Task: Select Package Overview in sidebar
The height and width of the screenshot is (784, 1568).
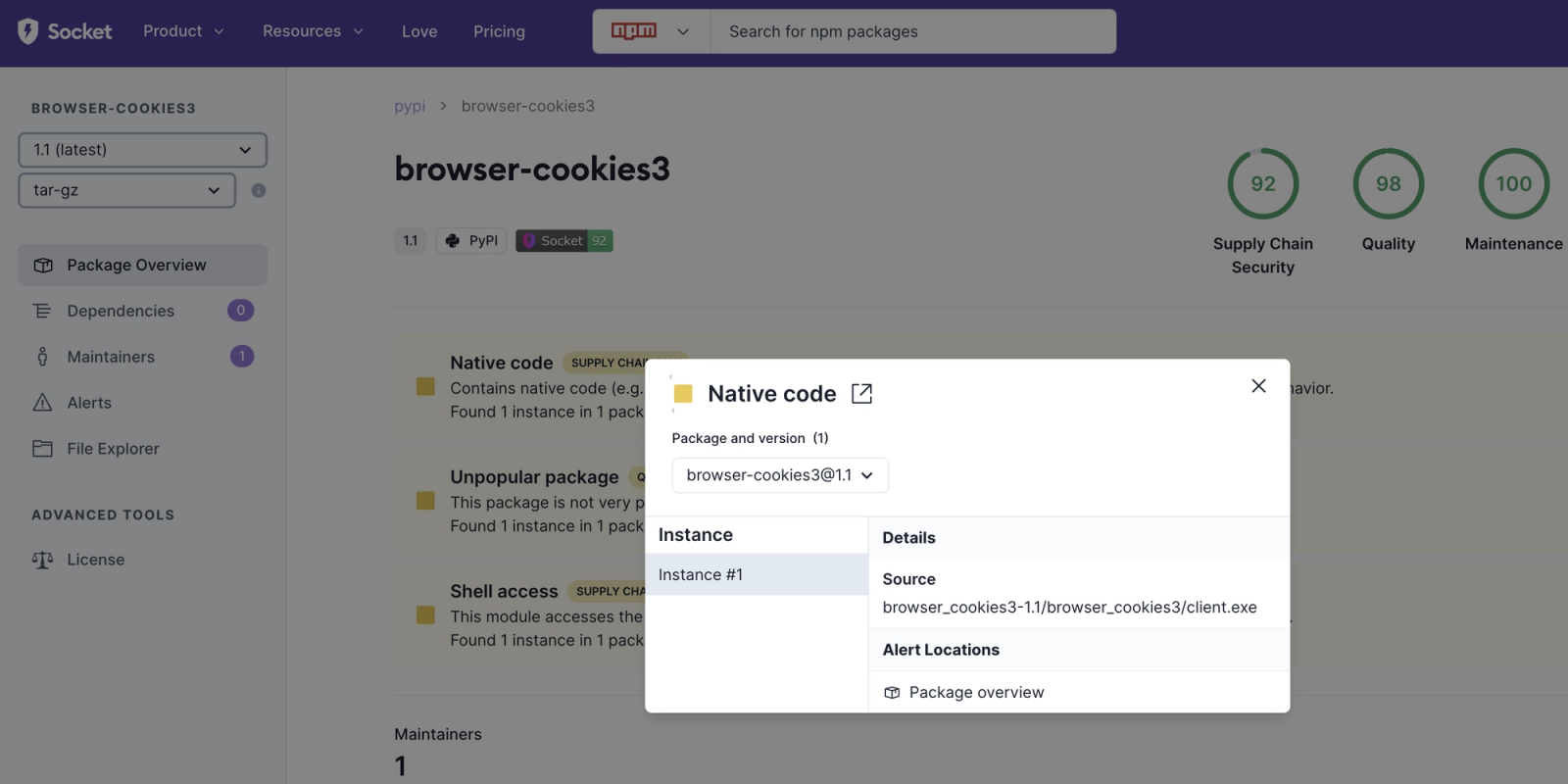Action: (143, 265)
